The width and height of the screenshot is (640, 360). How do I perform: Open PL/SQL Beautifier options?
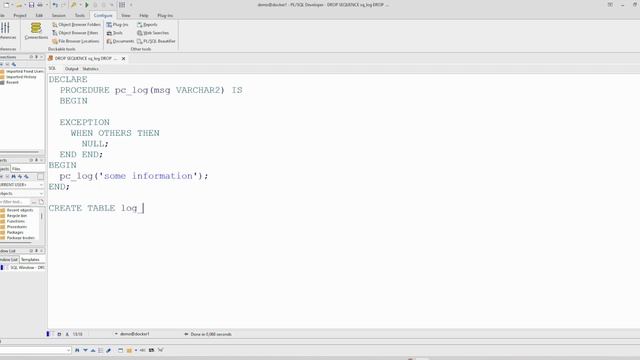[x=156, y=41]
